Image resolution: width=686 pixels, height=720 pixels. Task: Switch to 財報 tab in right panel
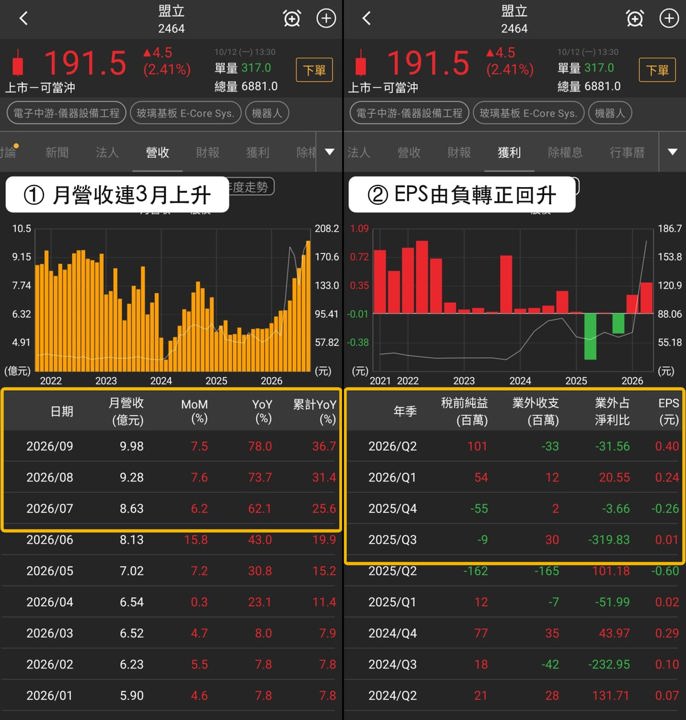coord(459,152)
